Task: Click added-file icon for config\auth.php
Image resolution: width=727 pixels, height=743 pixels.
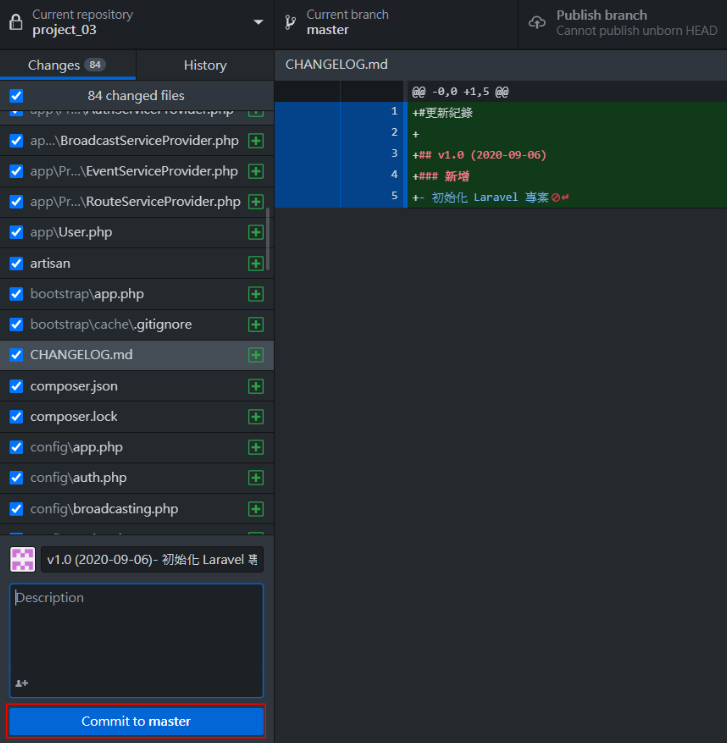Action: point(256,478)
